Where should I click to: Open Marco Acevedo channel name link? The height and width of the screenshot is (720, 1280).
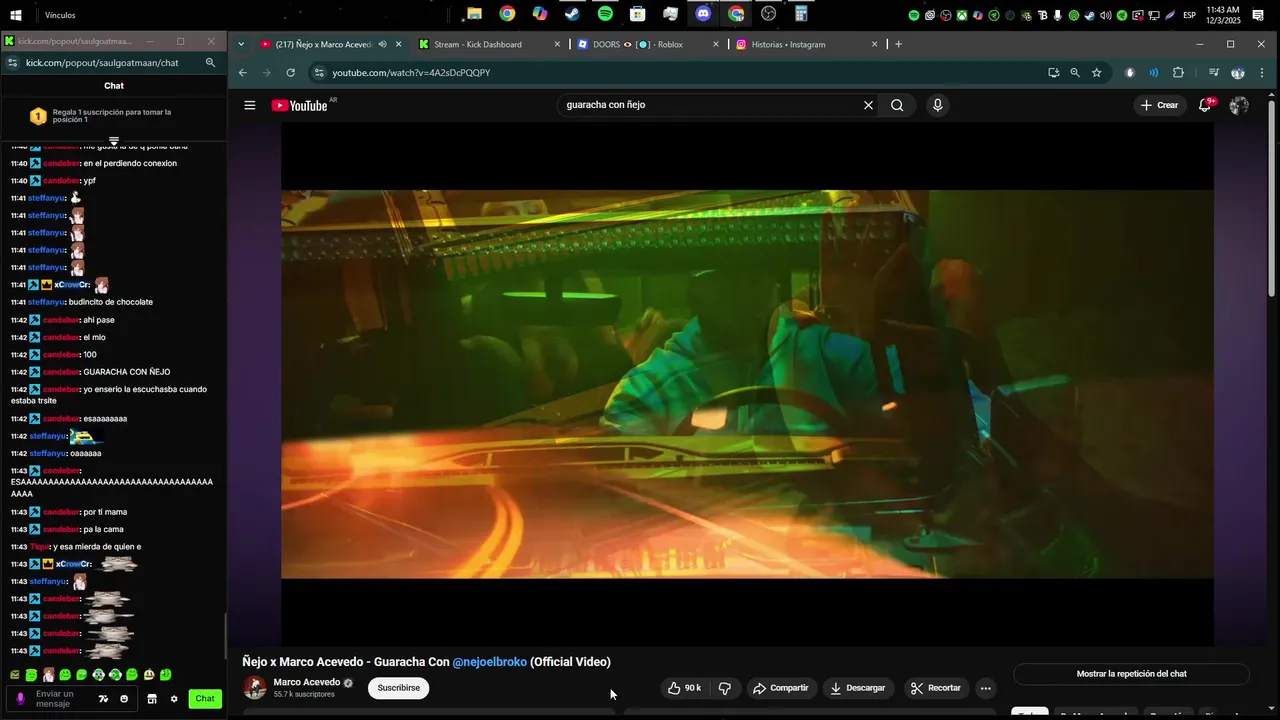(306, 682)
